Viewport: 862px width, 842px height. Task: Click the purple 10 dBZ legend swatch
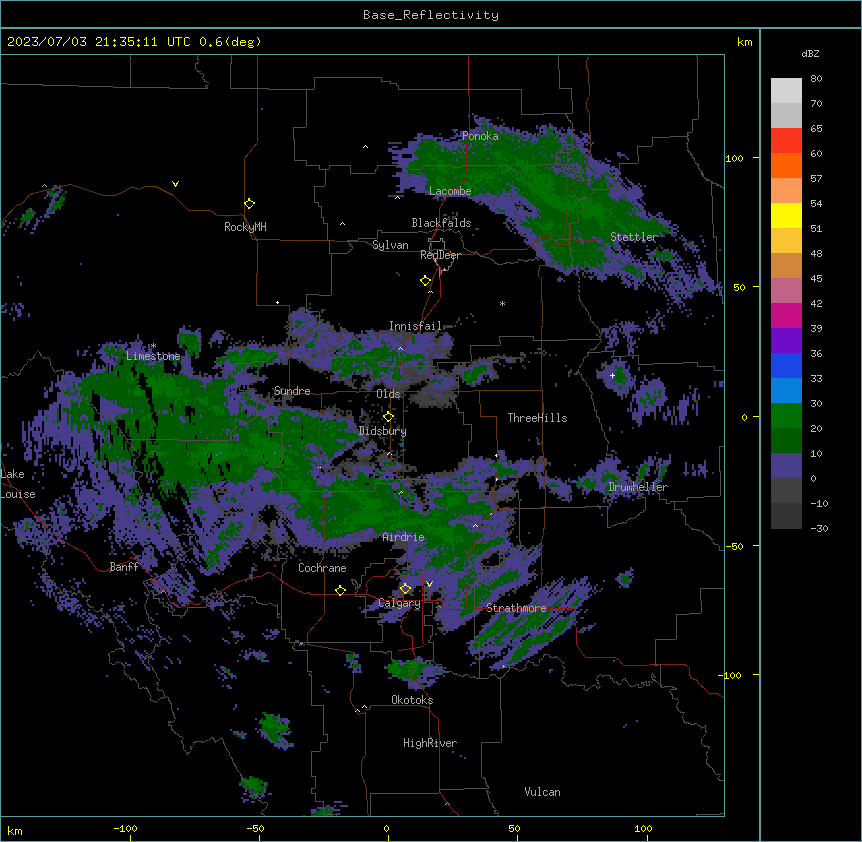click(786, 466)
